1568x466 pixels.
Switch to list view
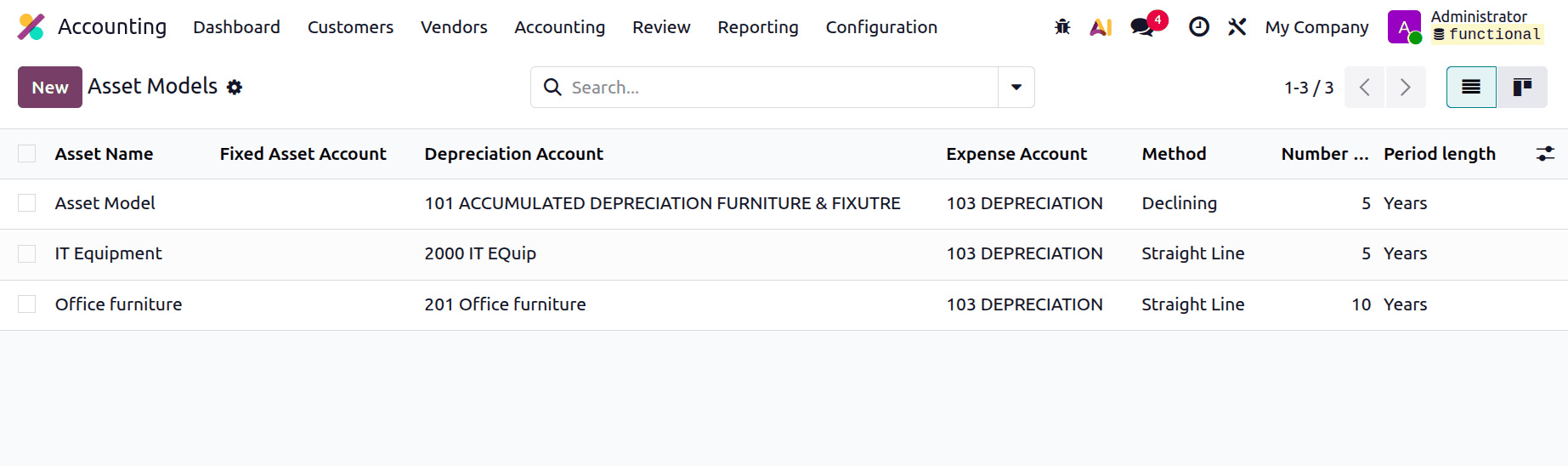coord(1471,87)
